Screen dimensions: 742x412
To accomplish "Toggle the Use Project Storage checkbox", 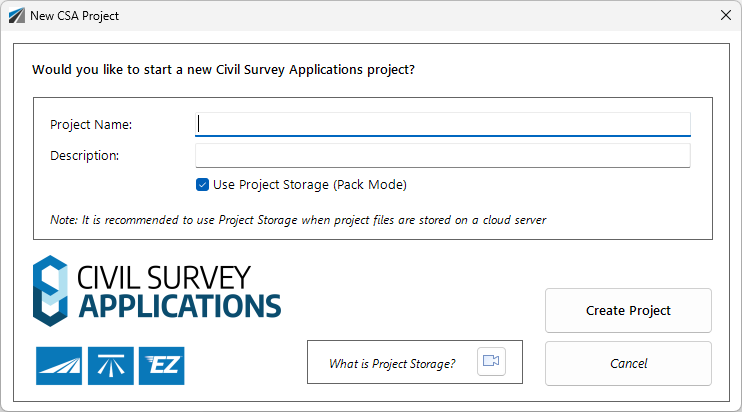I will tap(203, 184).
